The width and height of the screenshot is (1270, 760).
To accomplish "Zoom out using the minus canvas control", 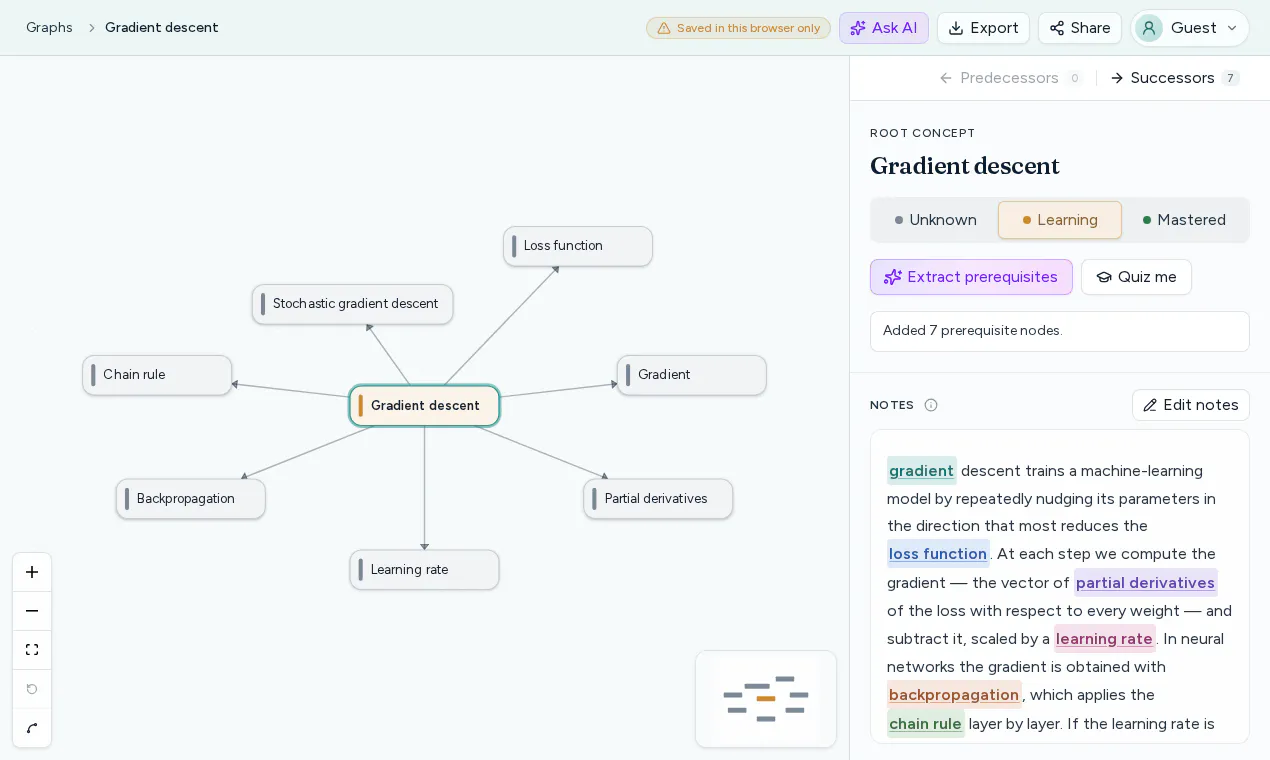I will 32,611.
